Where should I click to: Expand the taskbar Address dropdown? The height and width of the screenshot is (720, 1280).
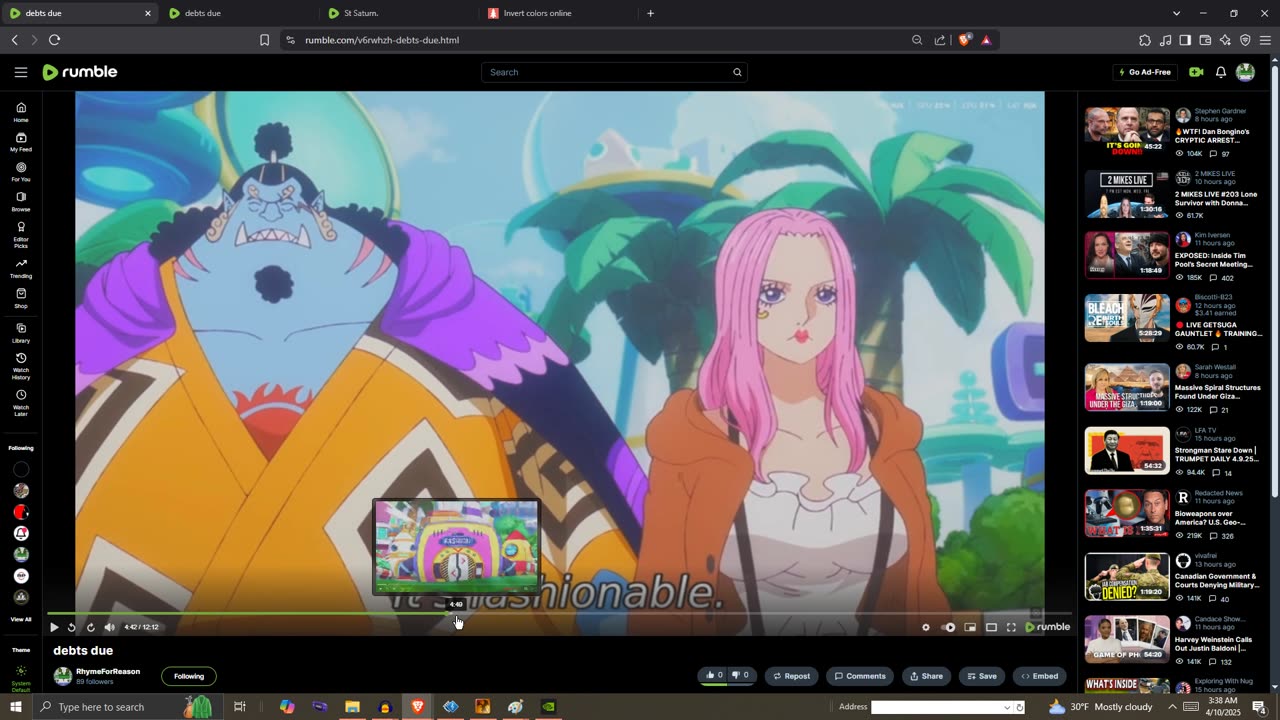pyautogui.click(x=1006, y=707)
